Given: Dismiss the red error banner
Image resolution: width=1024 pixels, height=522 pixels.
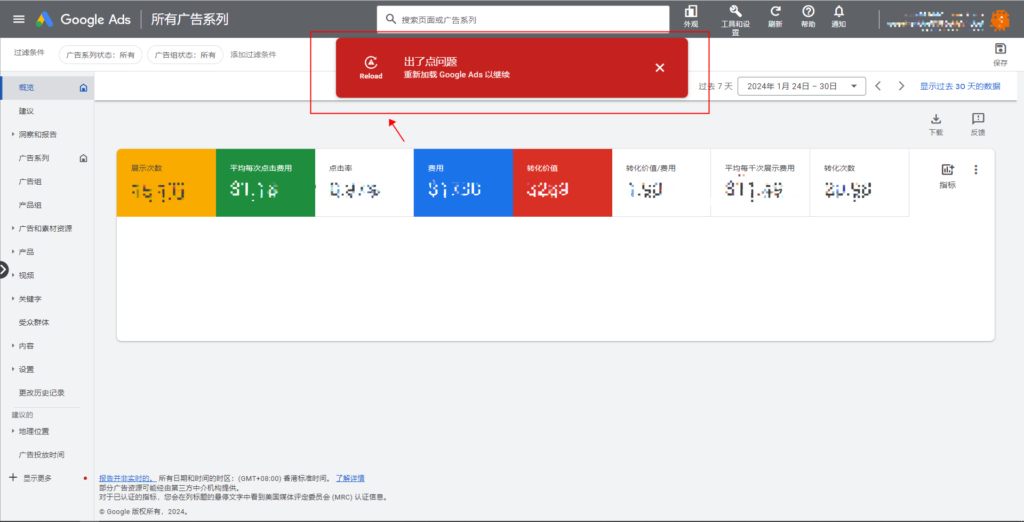Looking at the screenshot, I should point(659,68).
